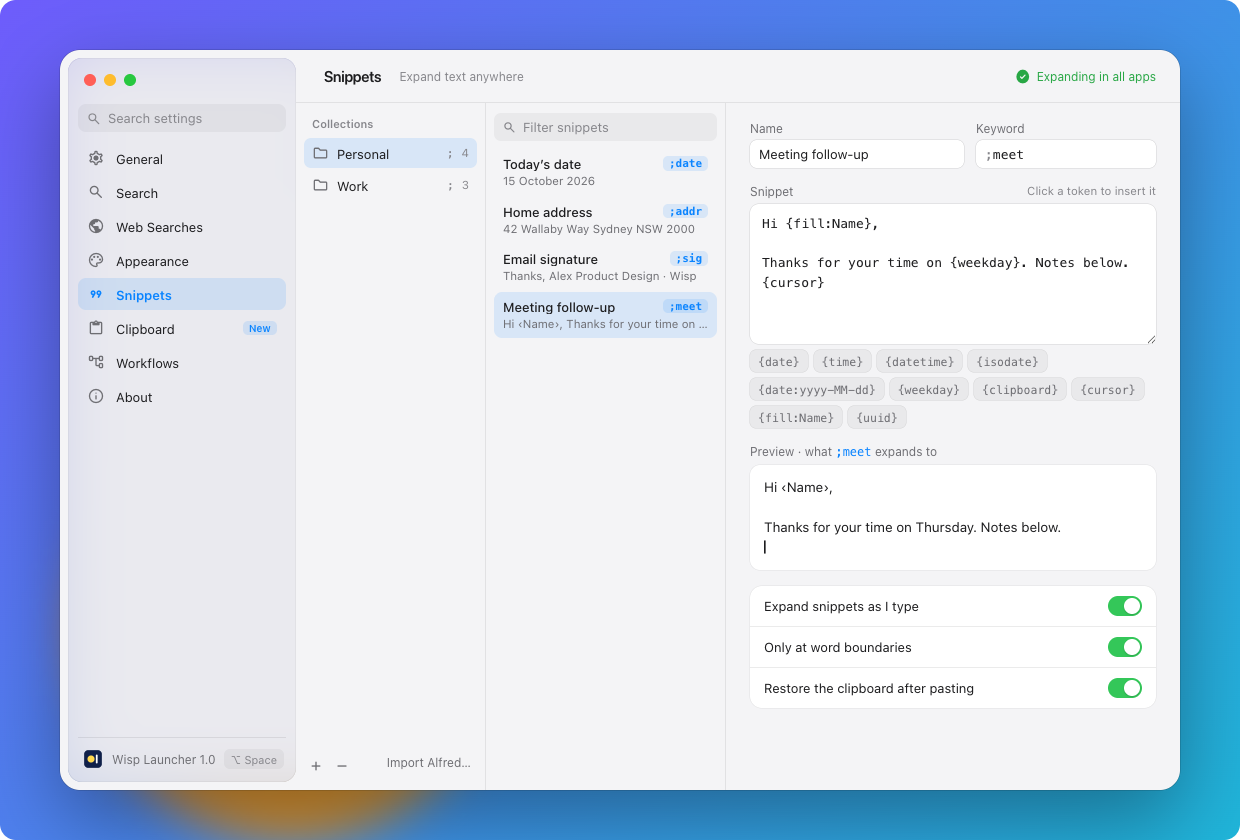This screenshot has height=840, width=1240.
Task: Remove collection with the minus icon
Action: [342, 766]
